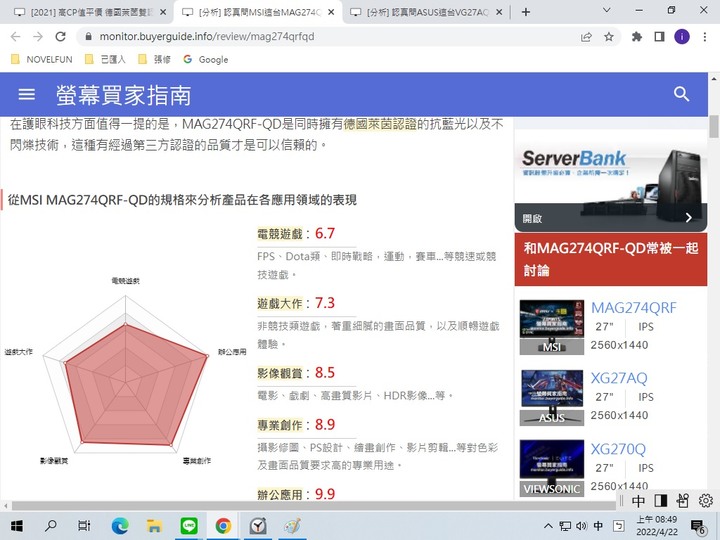Open the Windows Start menu

coord(17,526)
